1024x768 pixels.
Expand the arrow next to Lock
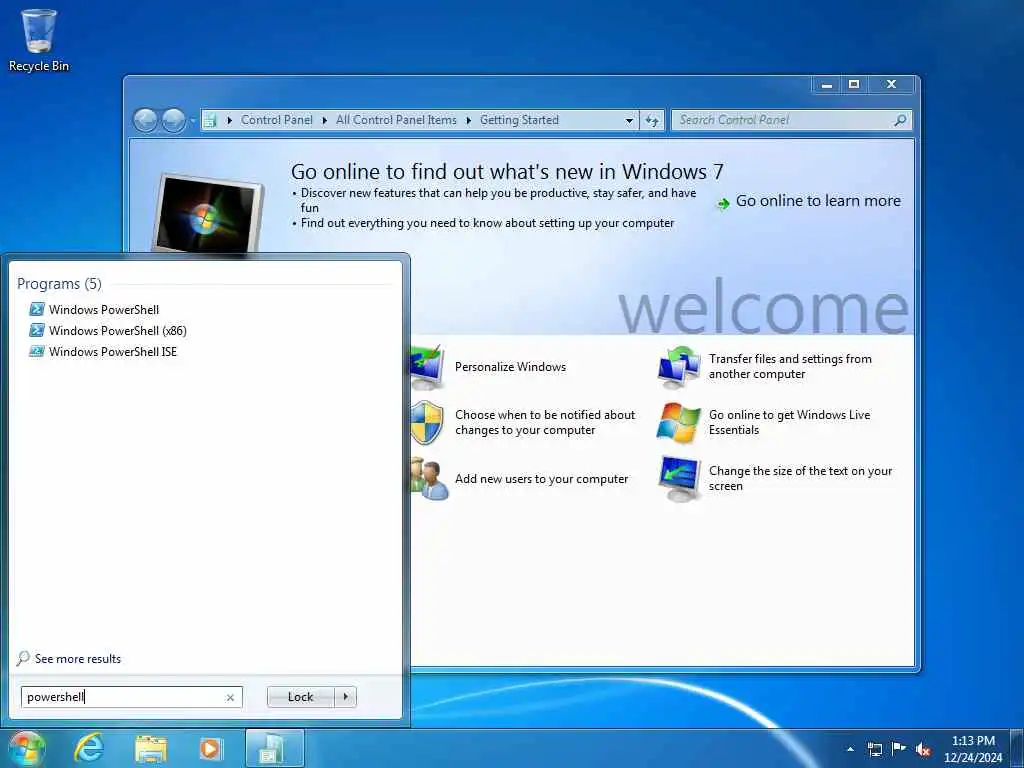(345, 697)
